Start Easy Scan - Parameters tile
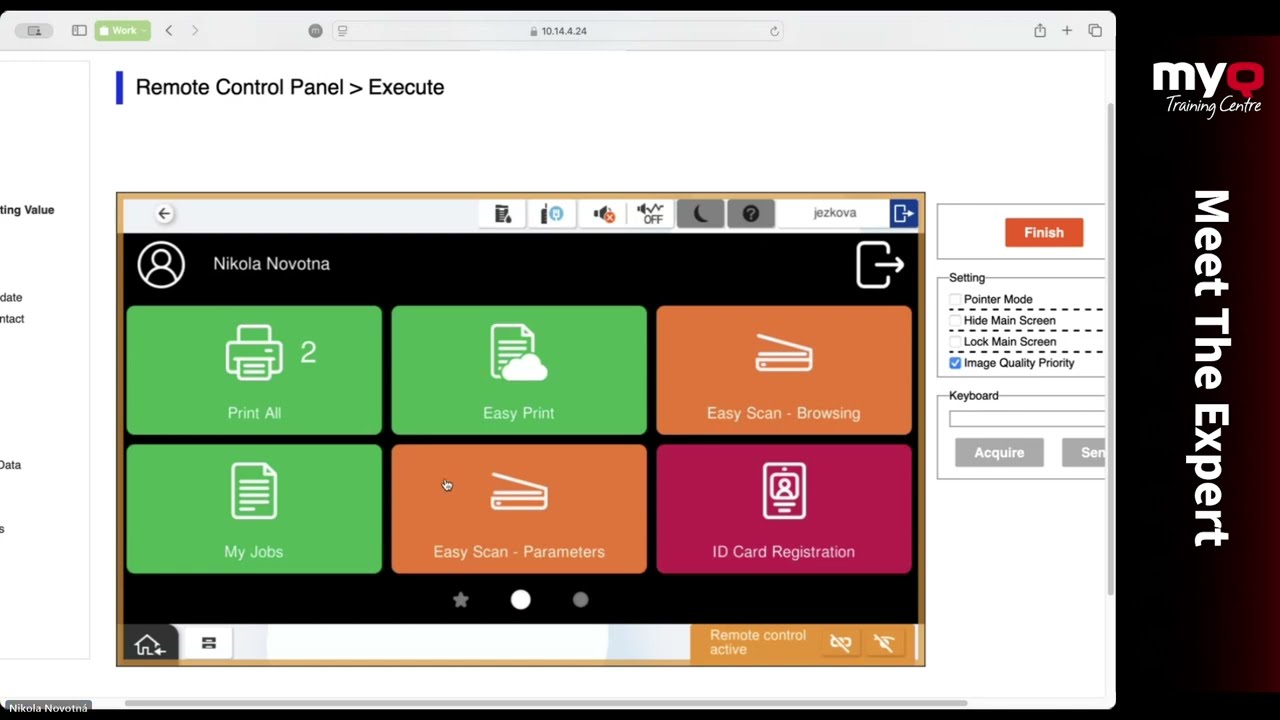Screen dimensions: 1280x720 coord(519,509)
